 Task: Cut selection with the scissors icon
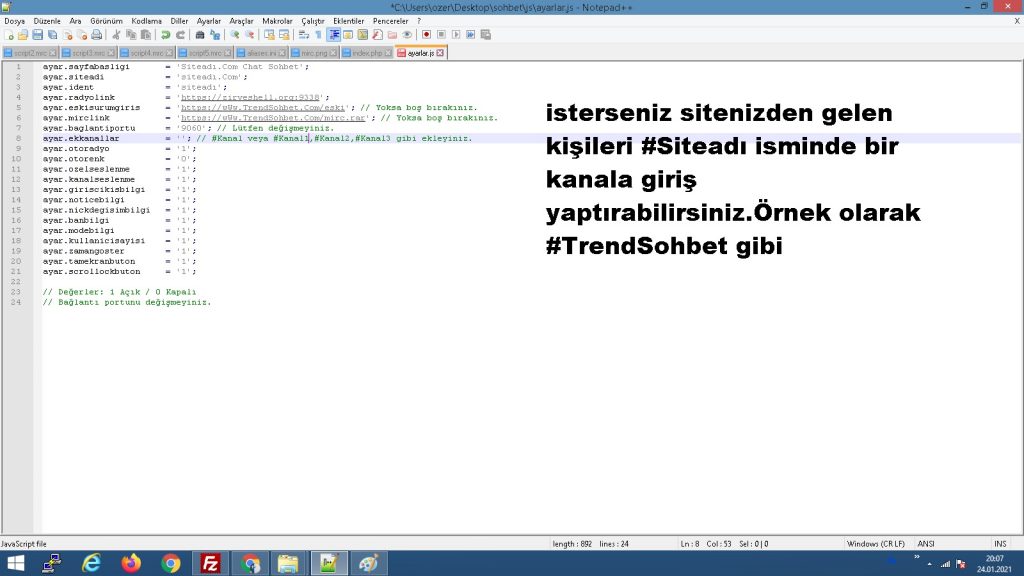(x=116, y=35)
